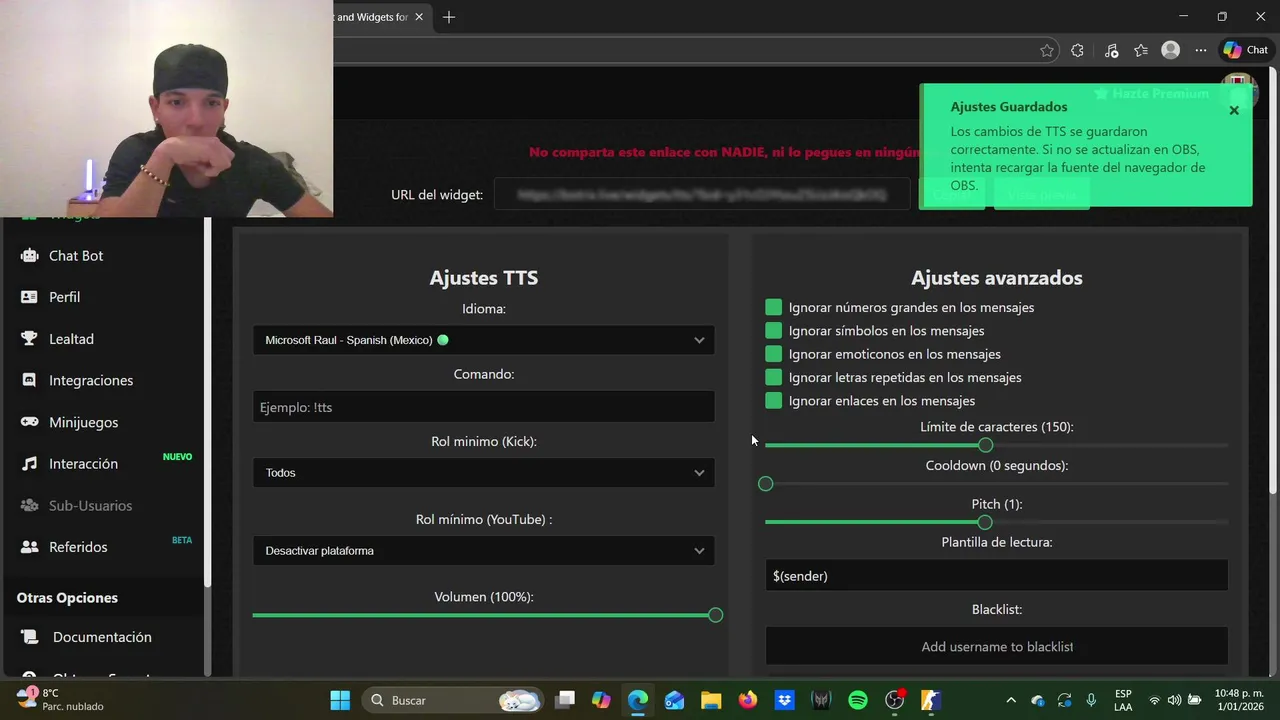
Task: Open Copilot Chat in browser
Action: tap(1246, 50)
